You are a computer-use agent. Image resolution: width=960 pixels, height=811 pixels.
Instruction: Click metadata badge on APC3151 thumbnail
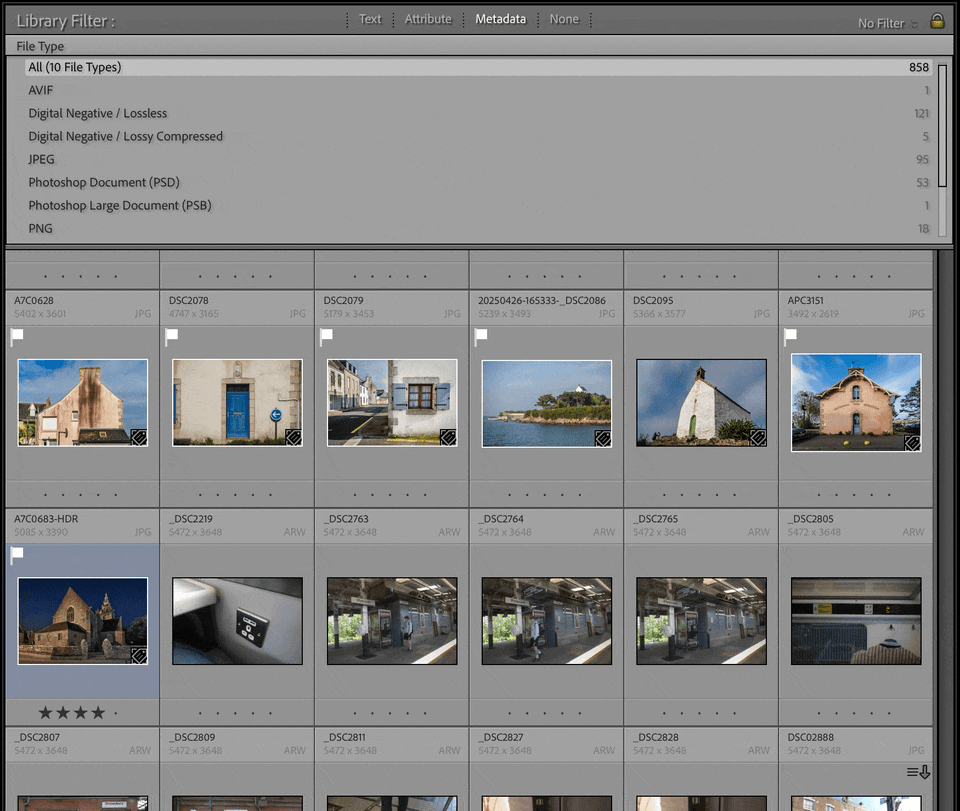click(x=912, y=443)
